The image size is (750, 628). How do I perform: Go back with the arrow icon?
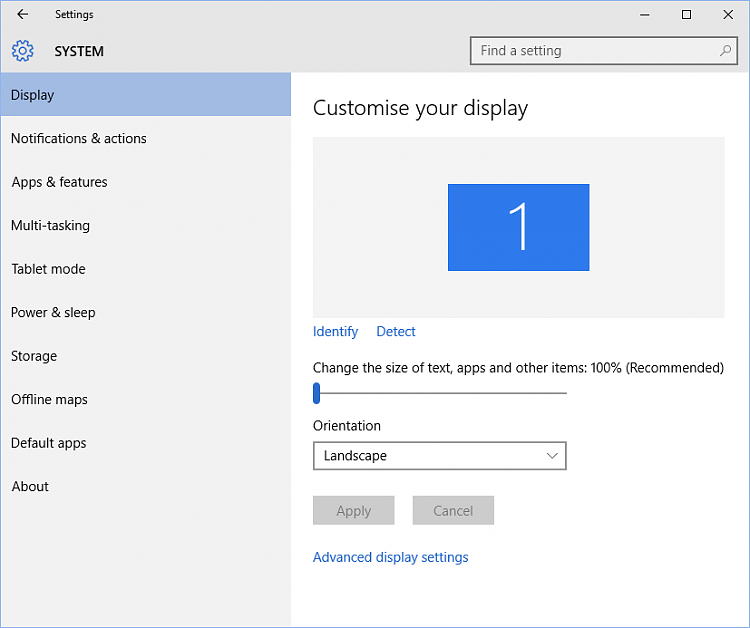(22, 14)
